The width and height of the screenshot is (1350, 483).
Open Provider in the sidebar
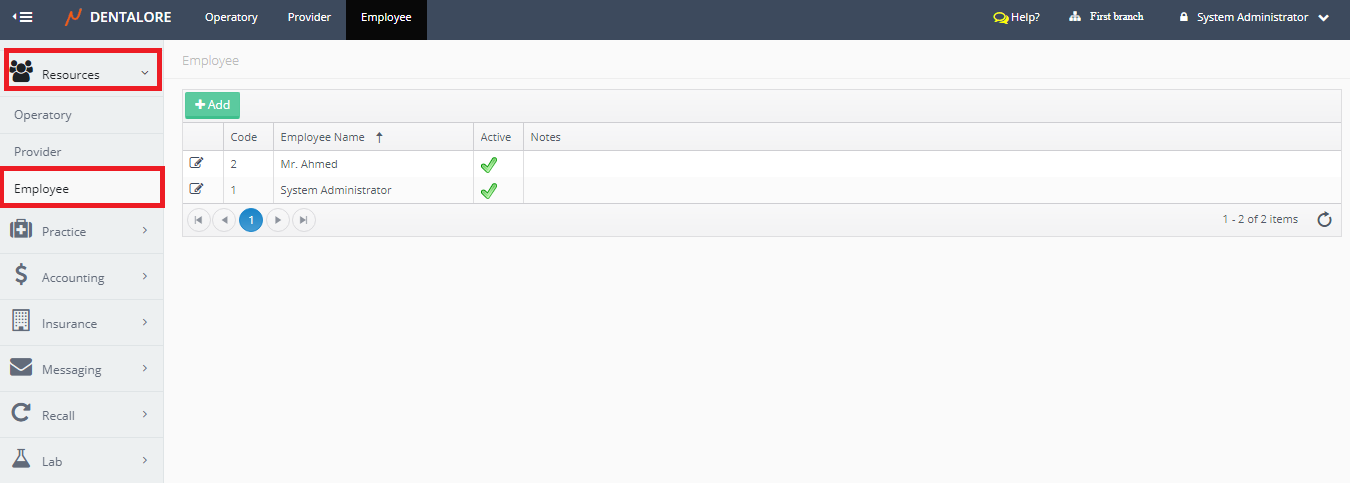(38, 152)
